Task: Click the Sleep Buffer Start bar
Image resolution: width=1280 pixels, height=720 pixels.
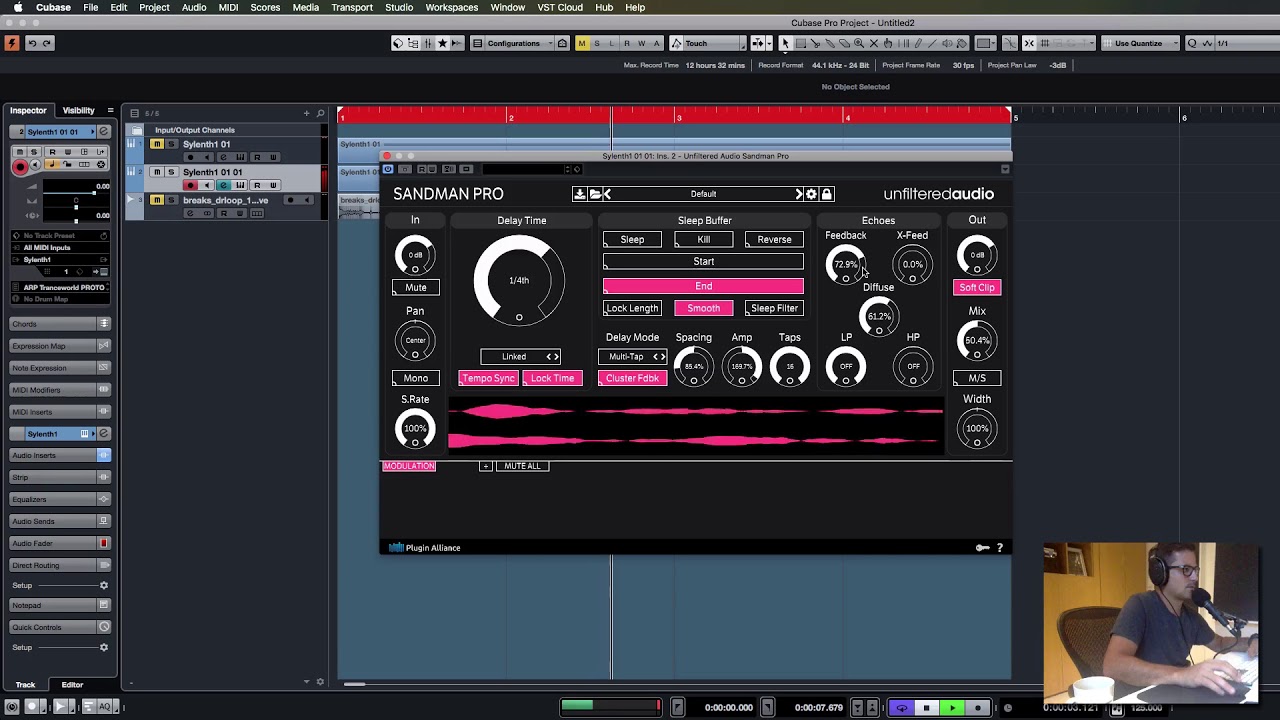Action: [x=703, y=262]
